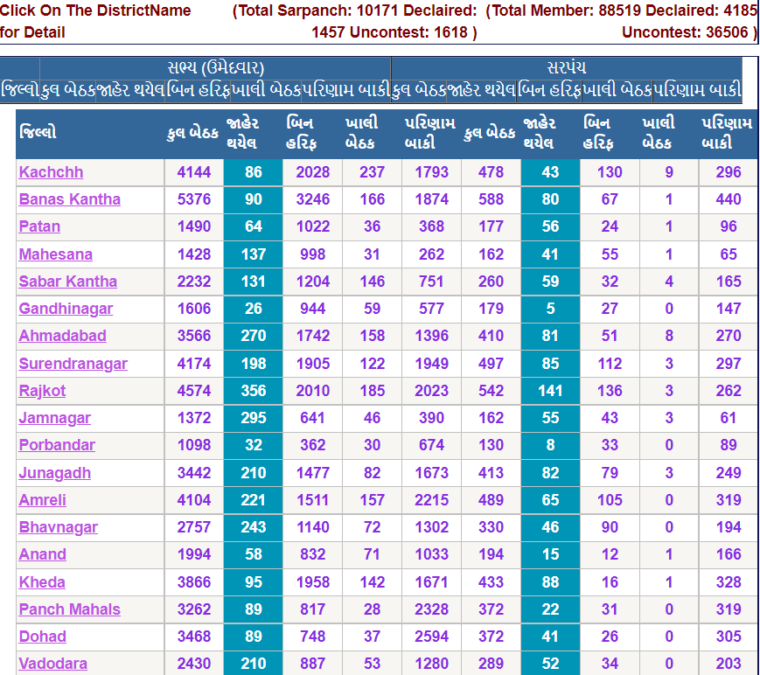Click Mahesana declared members cell 137
The width and height of the screenshot is (760, 675).
coord(253,254)
